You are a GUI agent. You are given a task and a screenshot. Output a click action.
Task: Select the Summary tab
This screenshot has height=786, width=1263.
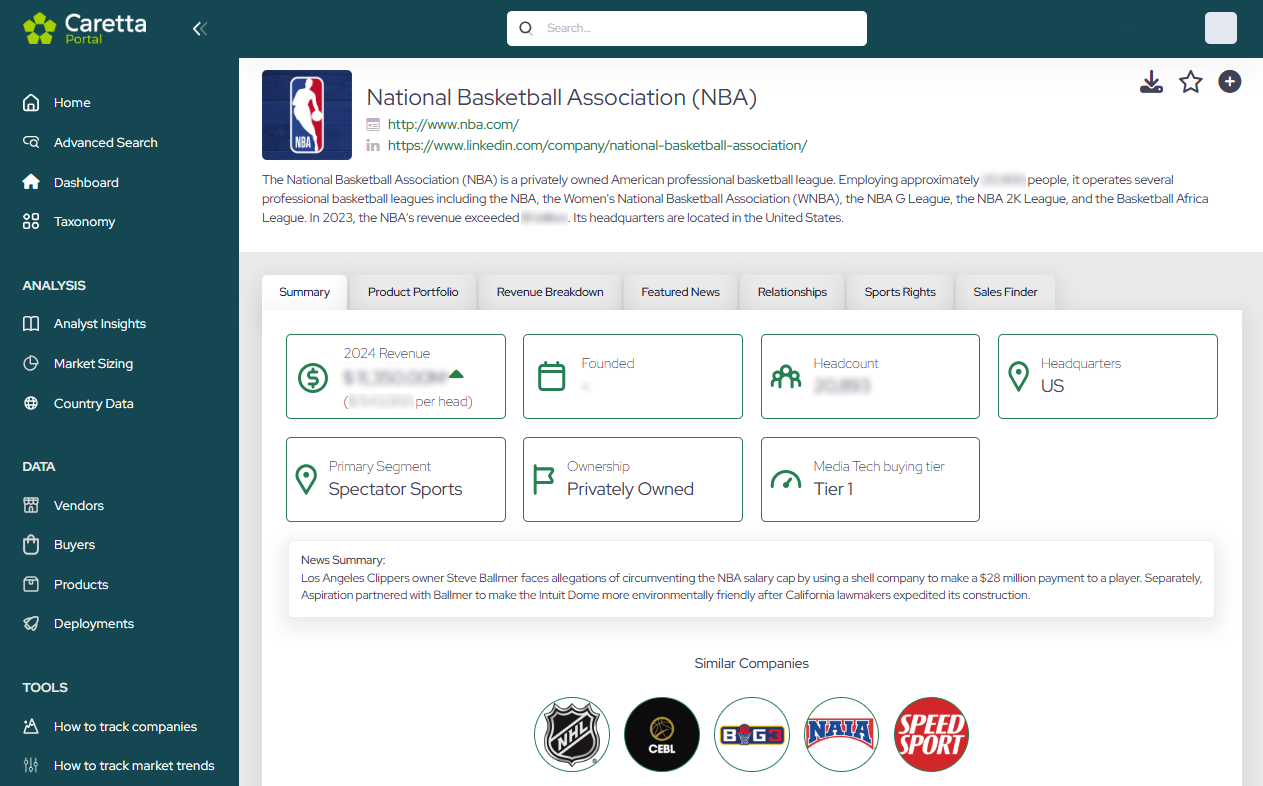305,292
